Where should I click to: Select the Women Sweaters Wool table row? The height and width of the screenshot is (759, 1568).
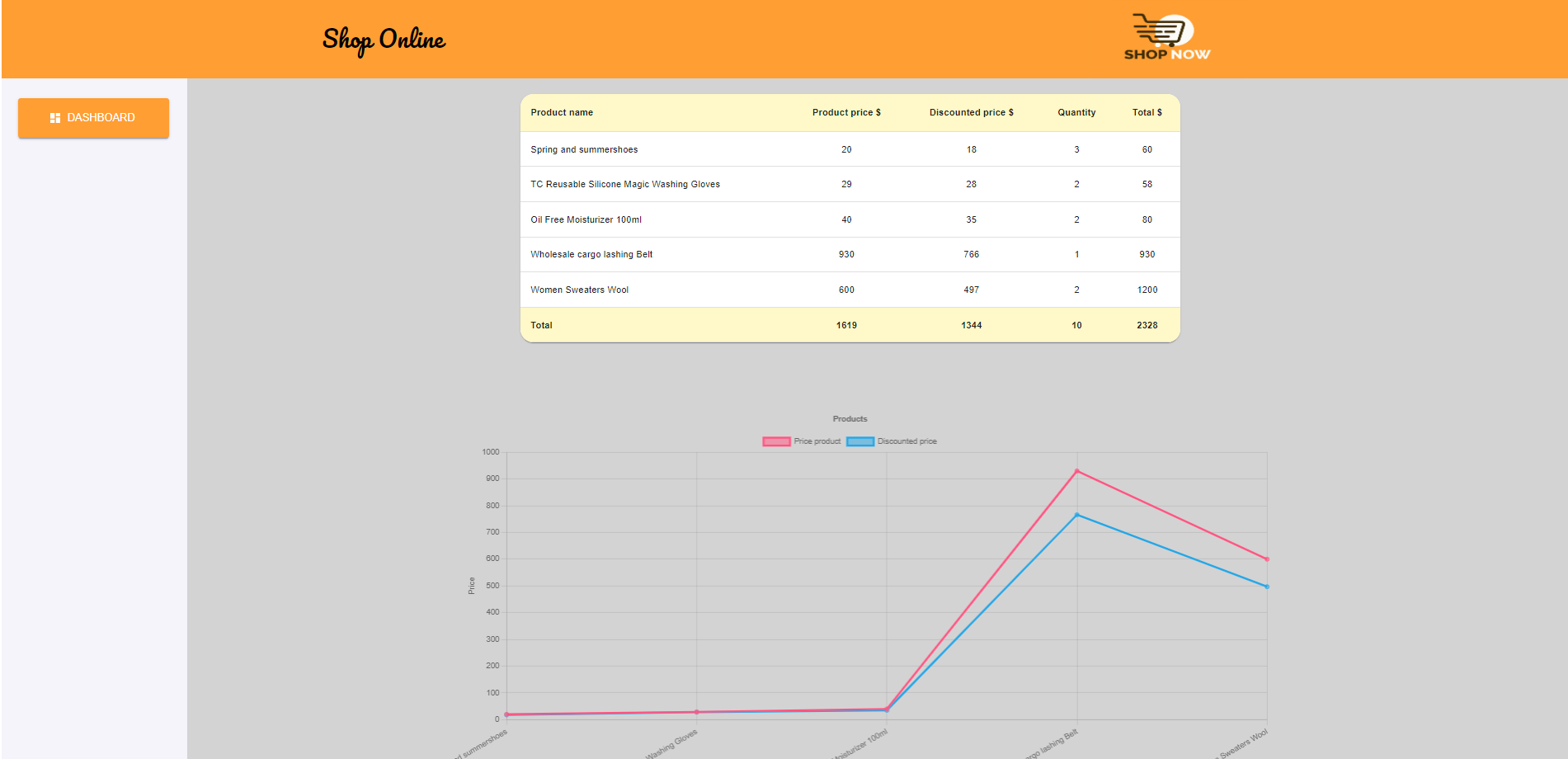point(850,290)
